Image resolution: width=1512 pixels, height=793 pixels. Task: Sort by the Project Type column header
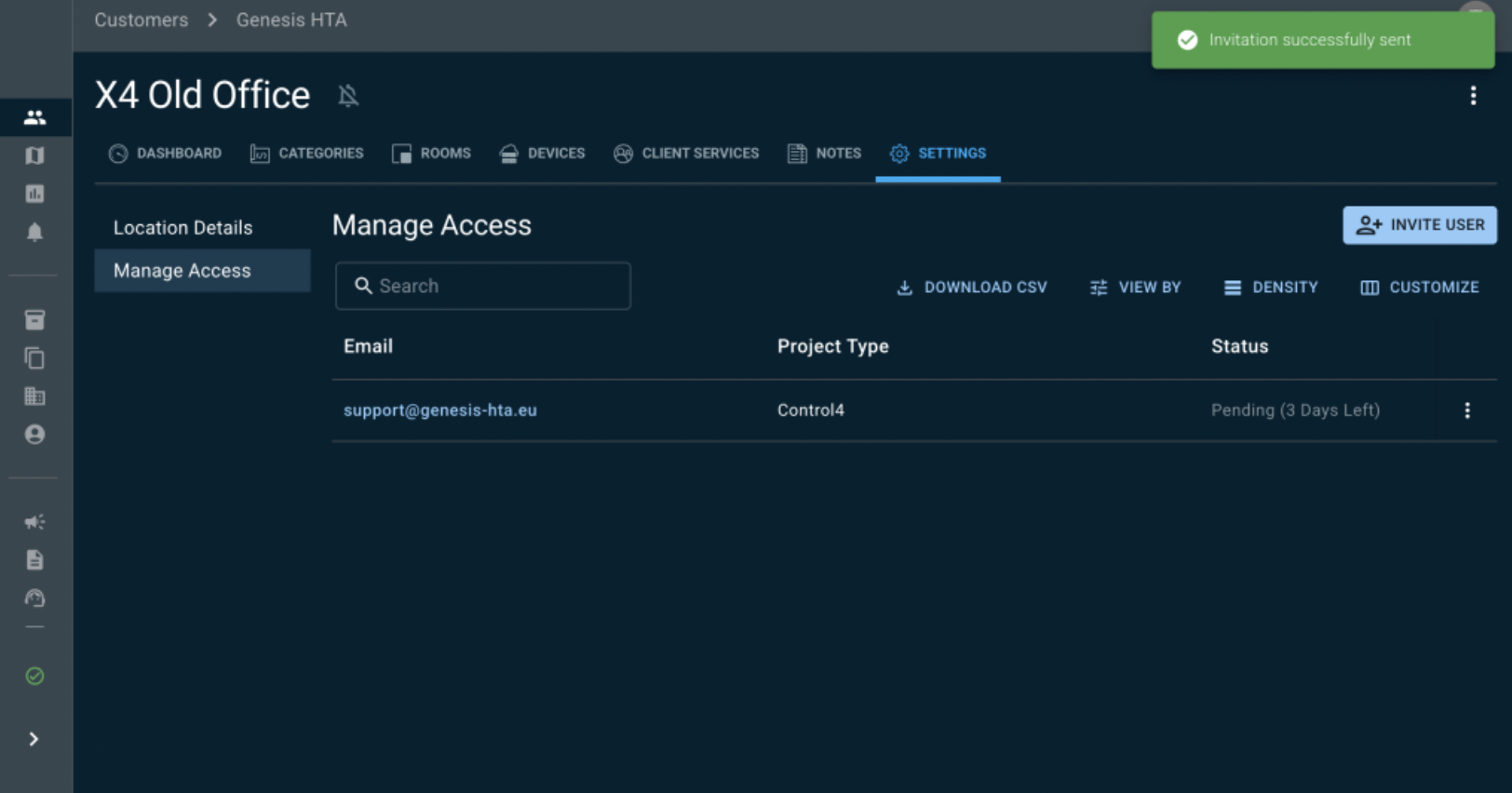833,346
